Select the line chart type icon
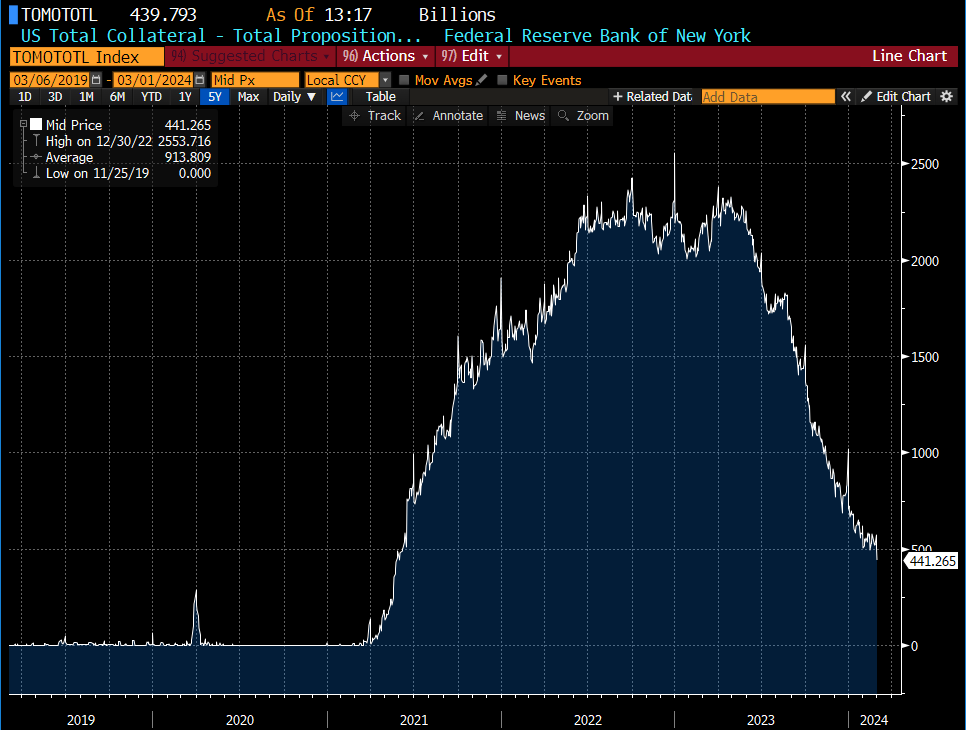 [x=337, y=97]
